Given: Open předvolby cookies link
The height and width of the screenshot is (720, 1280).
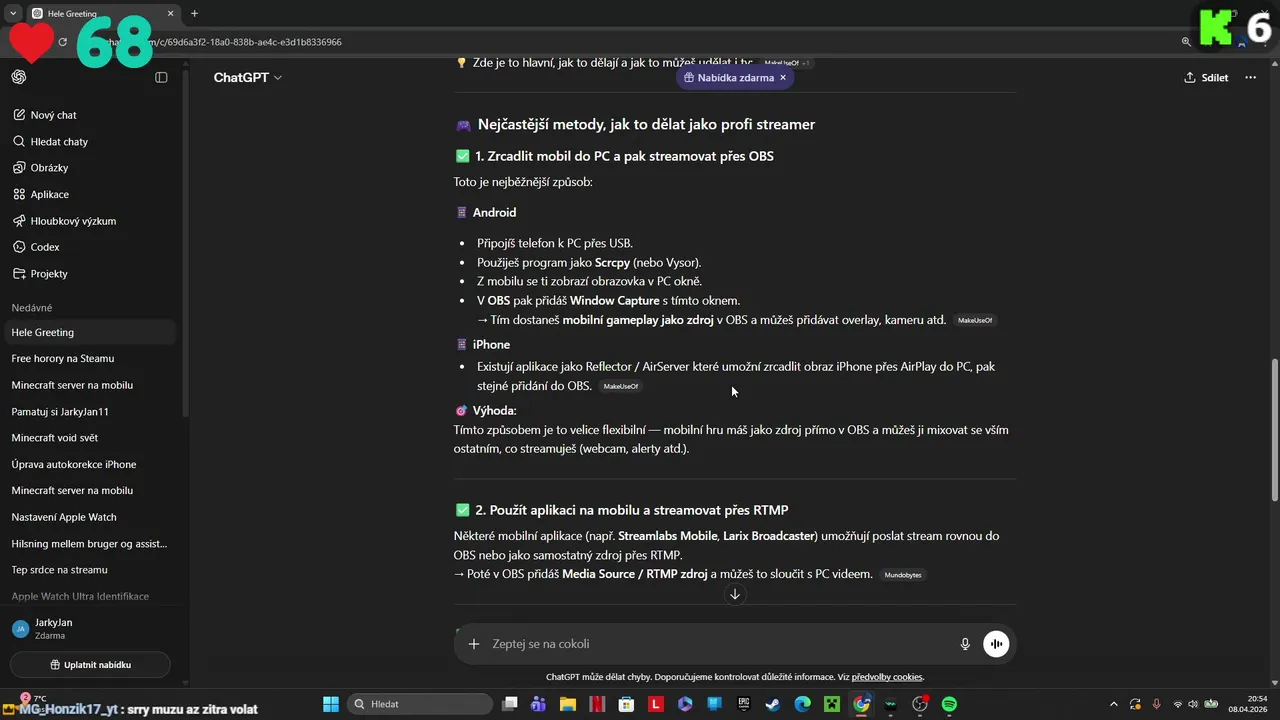Looking at the screenshot, I should (887, 677).
